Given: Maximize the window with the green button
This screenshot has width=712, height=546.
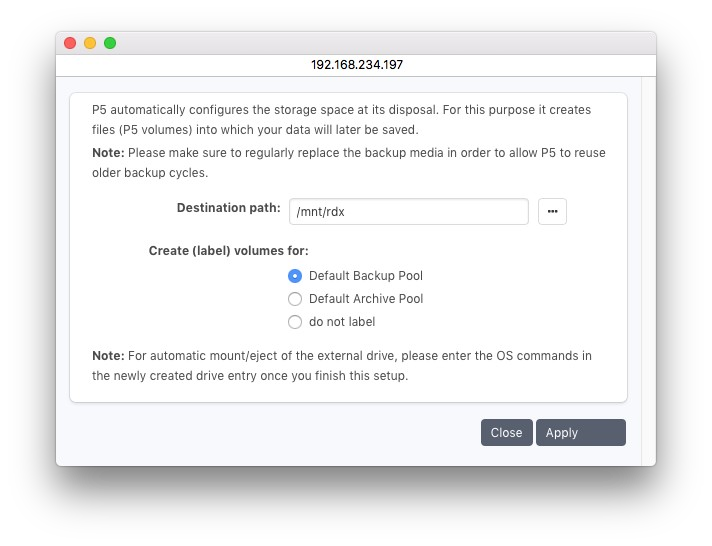Looking at the screenshot, I should coord(110,43).
